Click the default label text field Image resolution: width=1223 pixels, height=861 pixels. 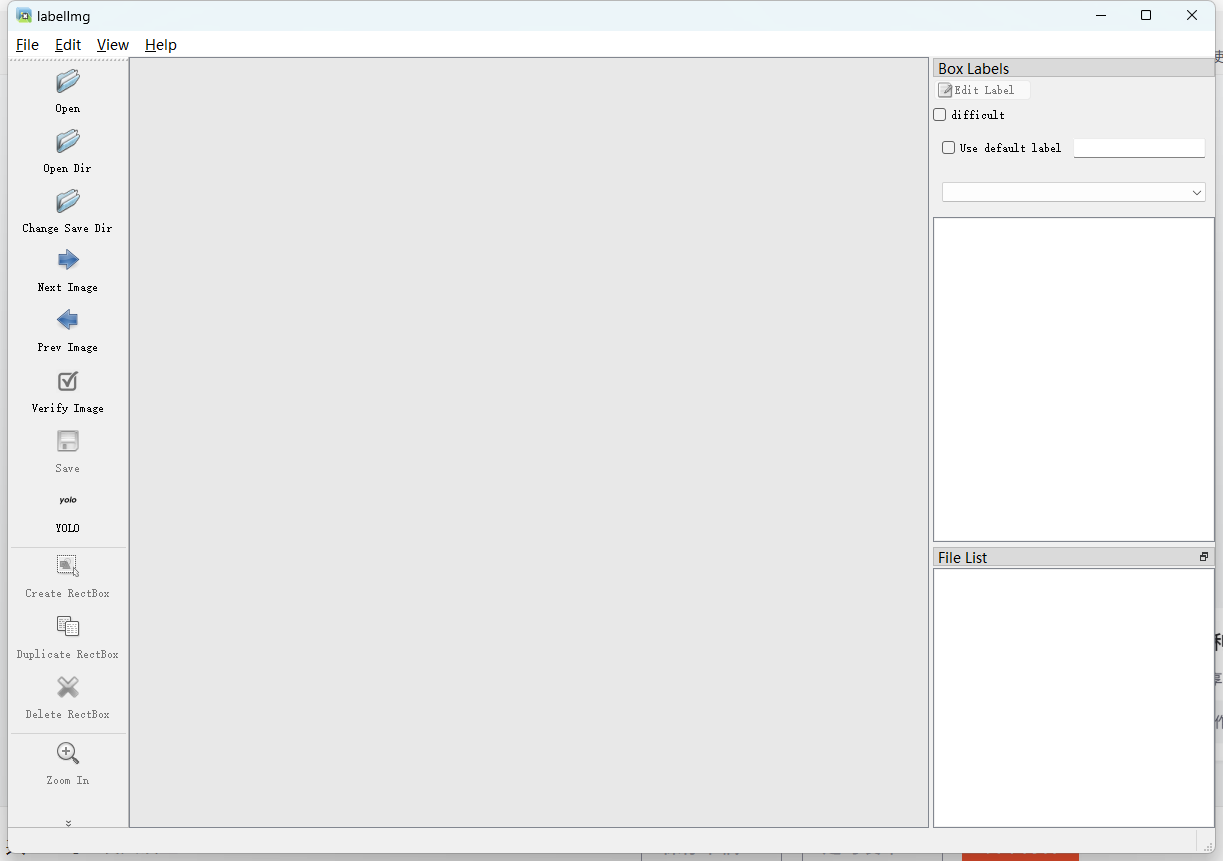click(x=1139, y=148)
